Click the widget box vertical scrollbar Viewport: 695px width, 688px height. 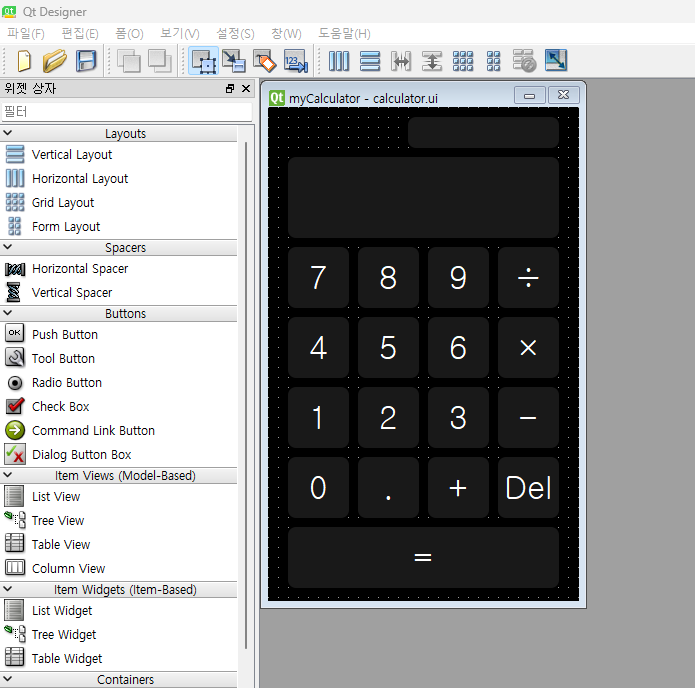pos(246,396)
